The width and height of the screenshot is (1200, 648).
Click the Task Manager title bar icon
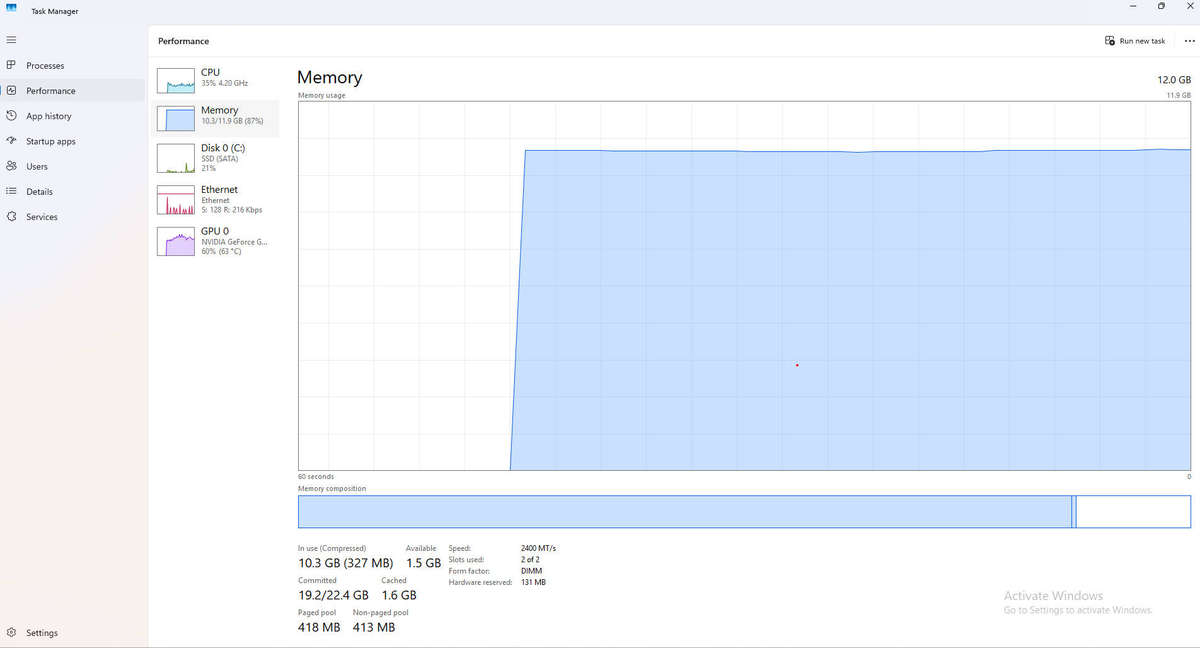(x=11, y=7)
